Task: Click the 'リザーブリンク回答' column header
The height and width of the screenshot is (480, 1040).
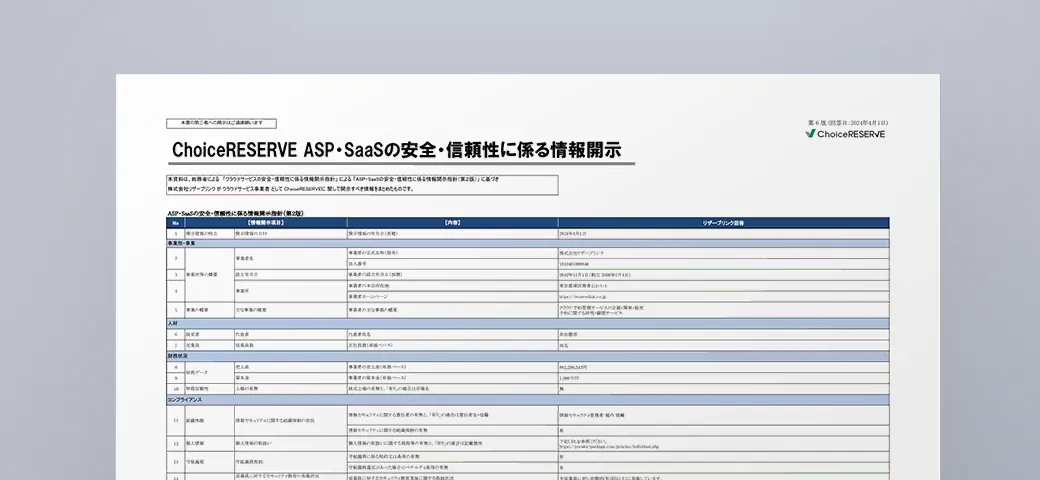Action: 724,223
